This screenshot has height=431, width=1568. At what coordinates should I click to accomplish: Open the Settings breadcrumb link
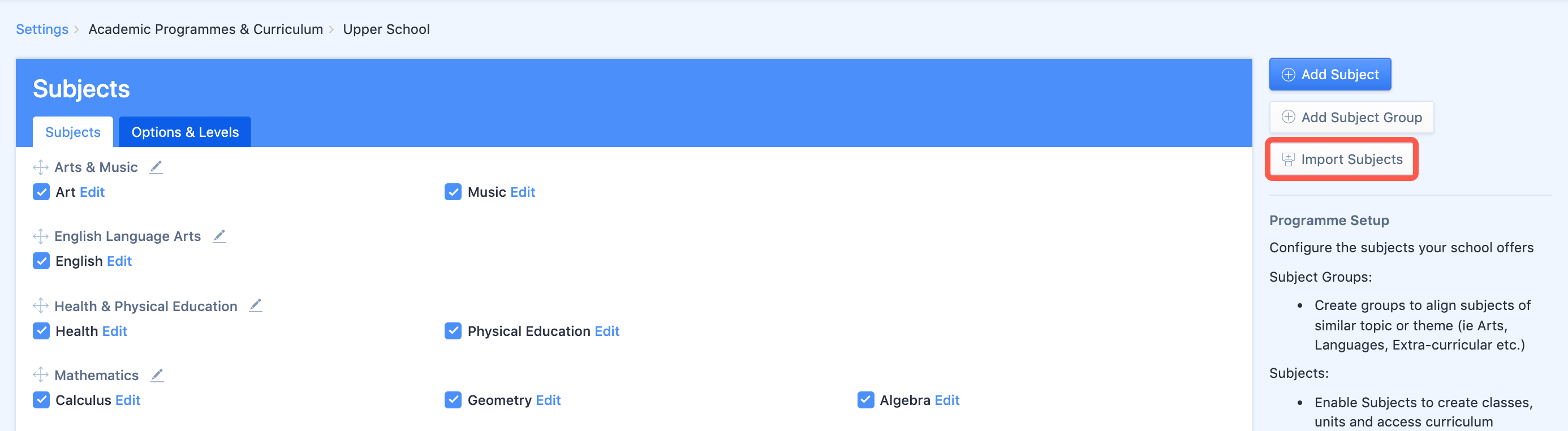pyautogui.click(x=42, y=29)
